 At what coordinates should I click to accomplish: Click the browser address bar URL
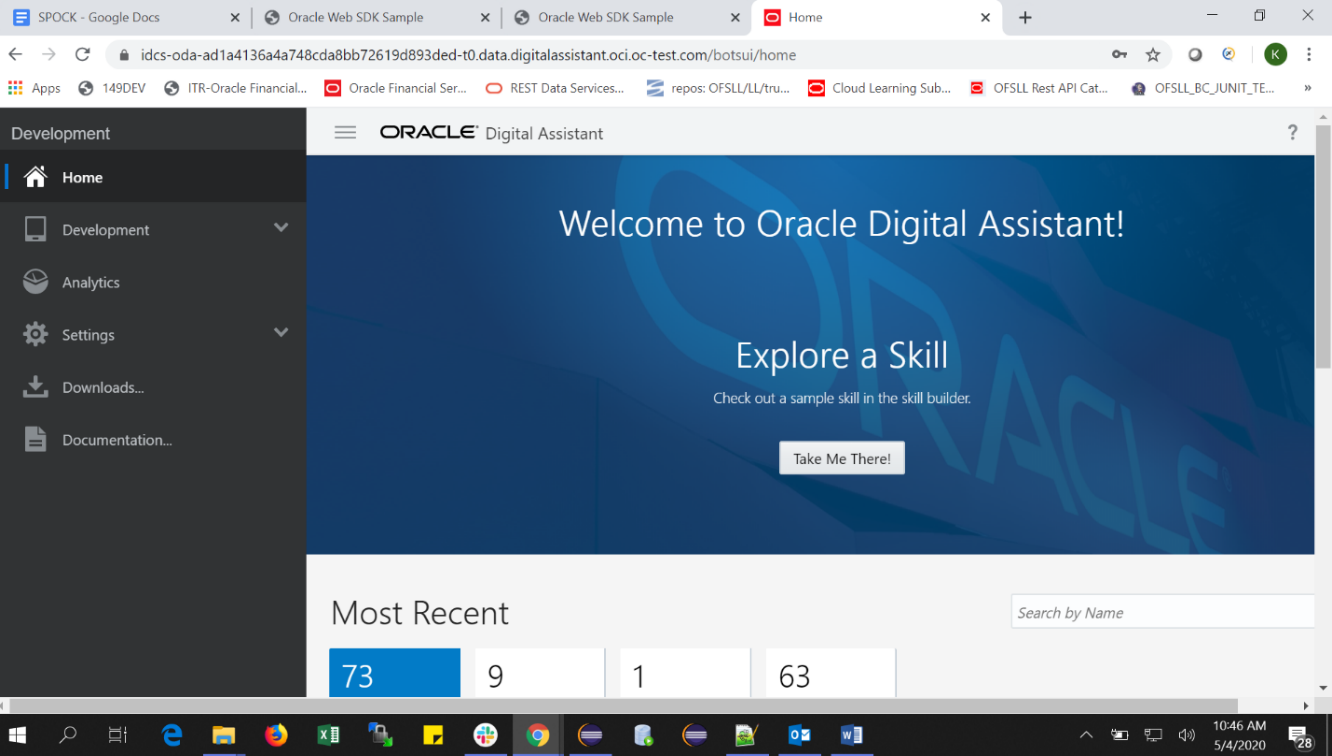pos(468,55)
